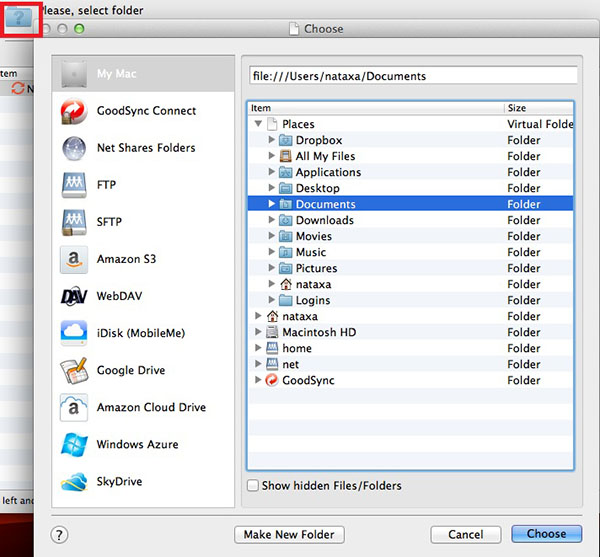Viewport: 600px width, 557px height.
Task: Click the Applications folder icon
Action: pyautogui.click(x=285, y=173)
